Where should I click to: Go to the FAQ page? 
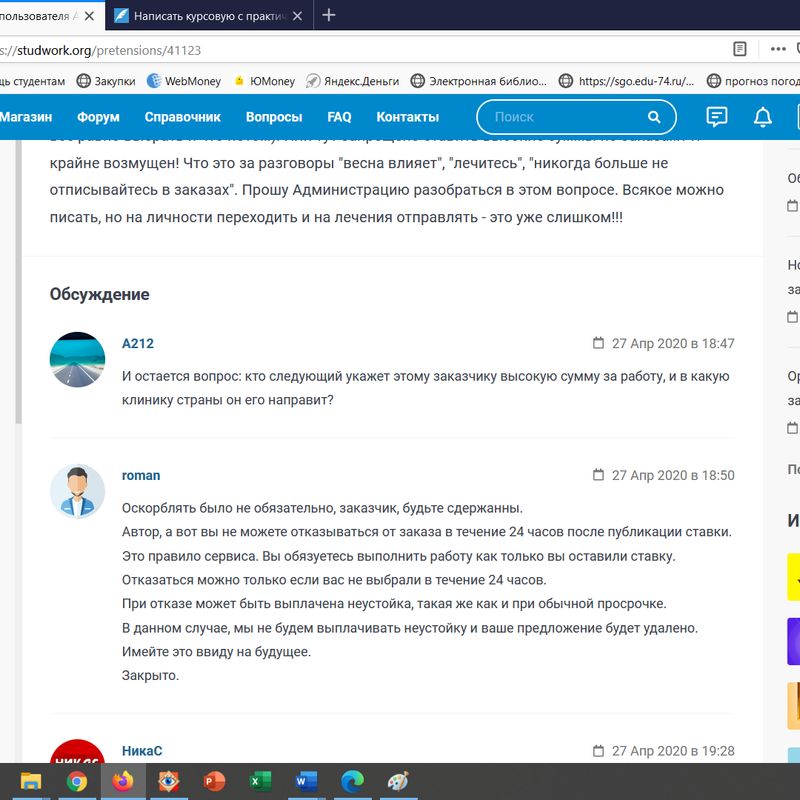[339, 117]
